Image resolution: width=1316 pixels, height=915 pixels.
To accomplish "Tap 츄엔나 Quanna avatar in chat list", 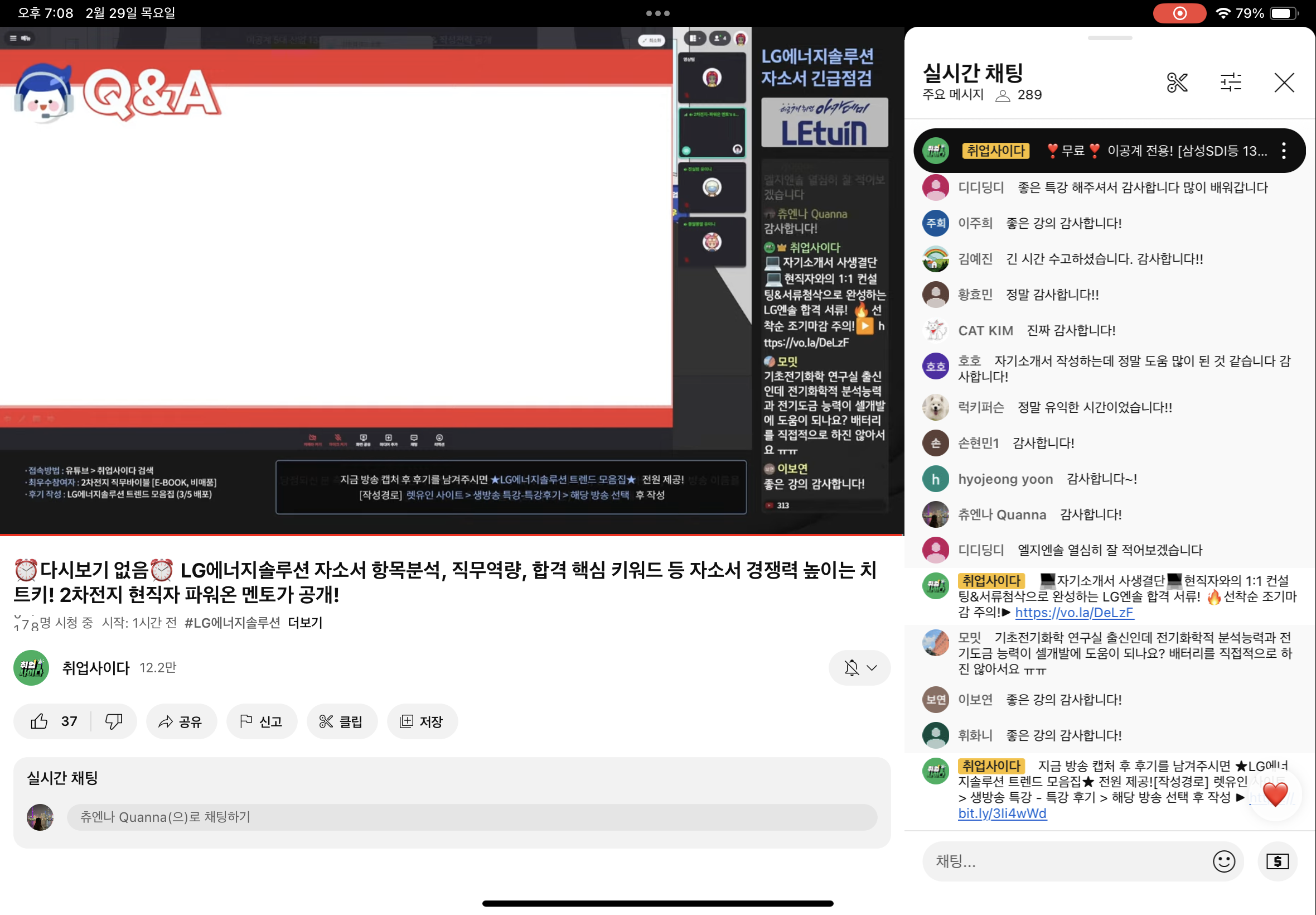I will (935, 514).
